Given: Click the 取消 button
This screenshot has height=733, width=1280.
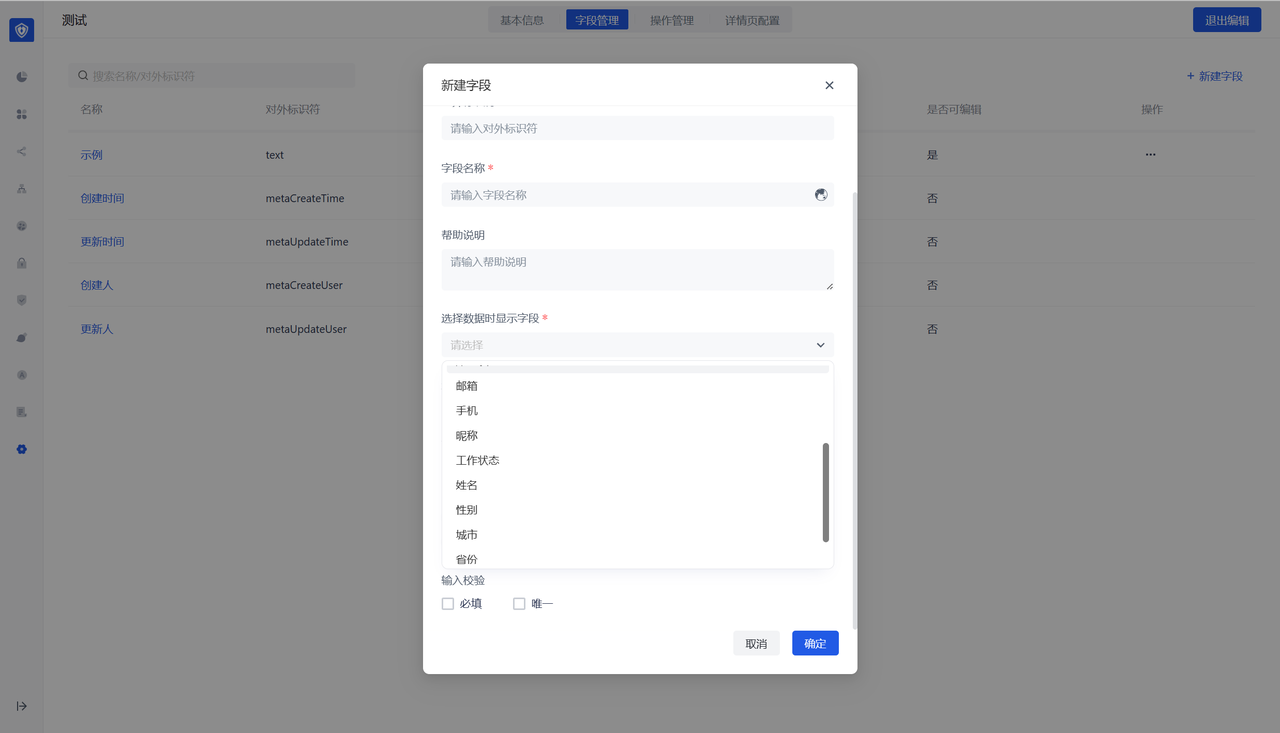Looking at the screenshot, I should tap(756, 644).
